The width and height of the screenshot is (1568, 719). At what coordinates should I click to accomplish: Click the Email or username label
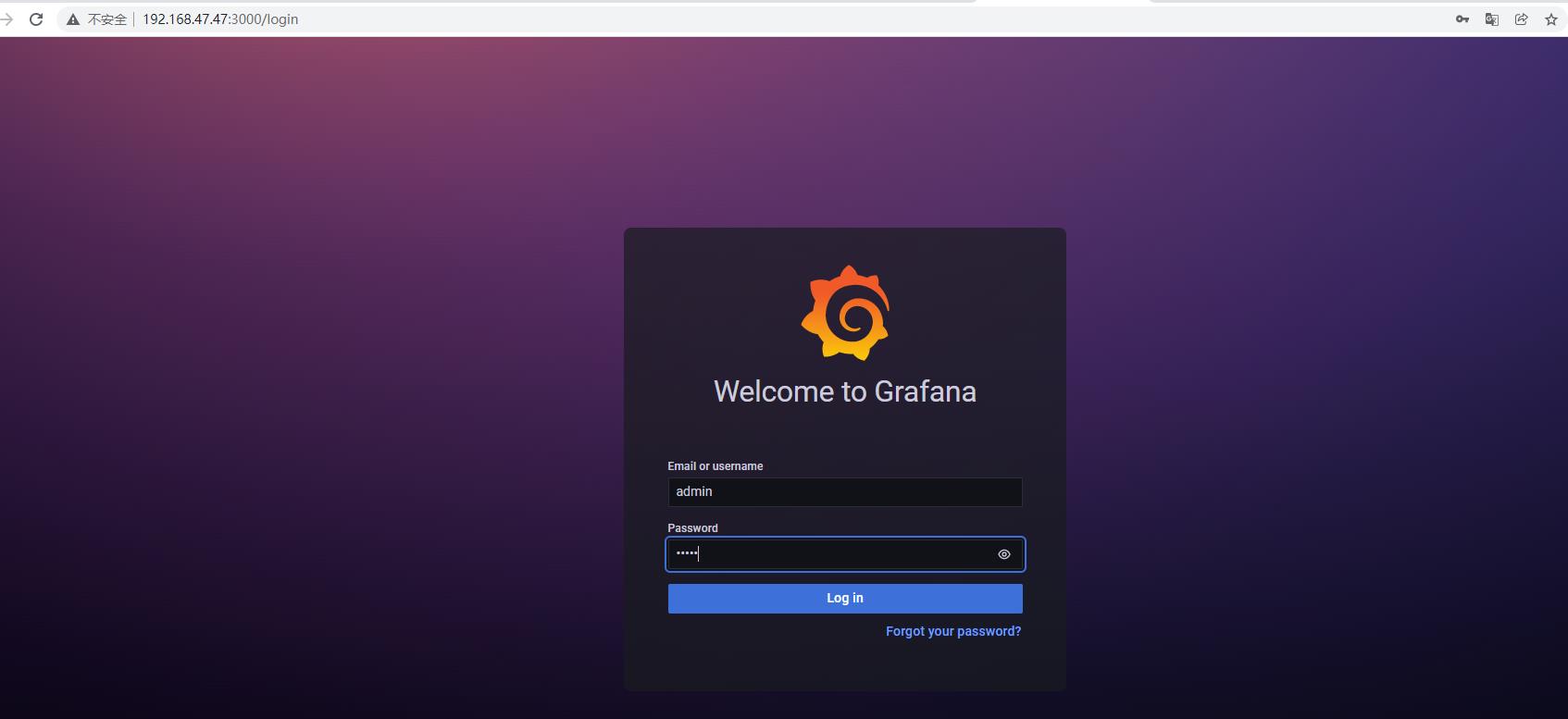716,466
